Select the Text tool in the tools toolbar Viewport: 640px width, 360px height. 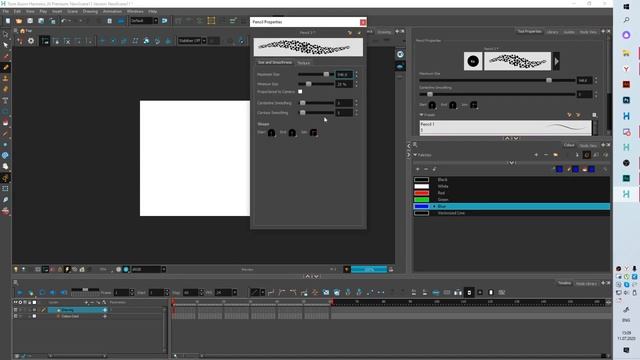click(x=5, y=100)
